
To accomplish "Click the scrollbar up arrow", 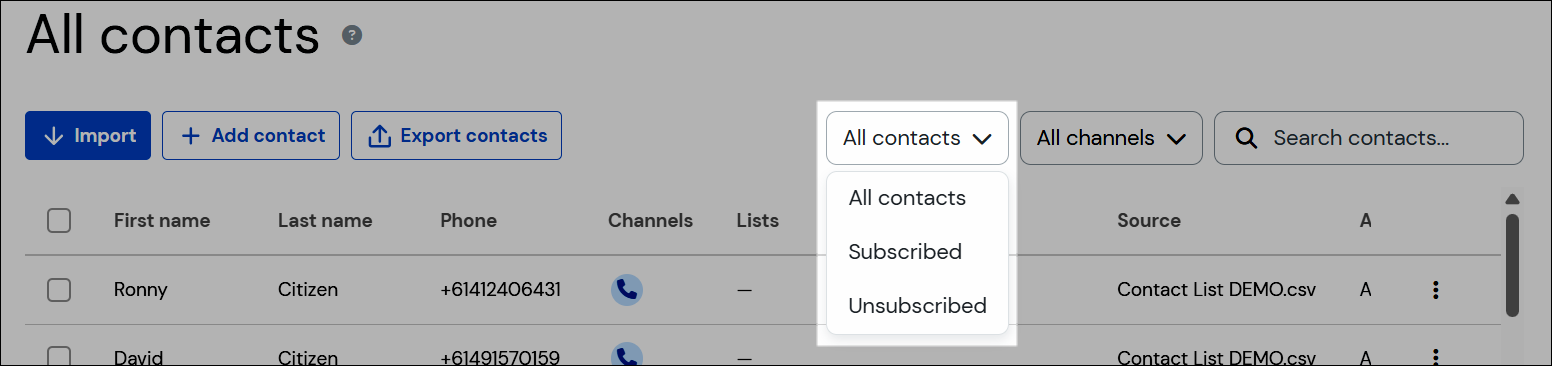I will pos(1512,199).
